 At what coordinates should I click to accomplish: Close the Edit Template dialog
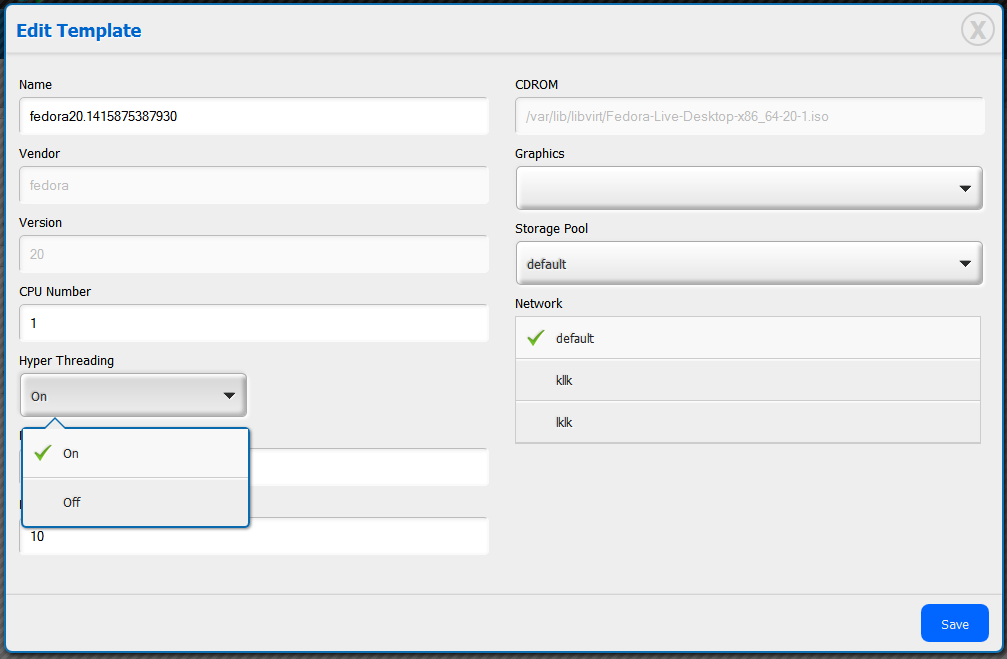[977, 30]
